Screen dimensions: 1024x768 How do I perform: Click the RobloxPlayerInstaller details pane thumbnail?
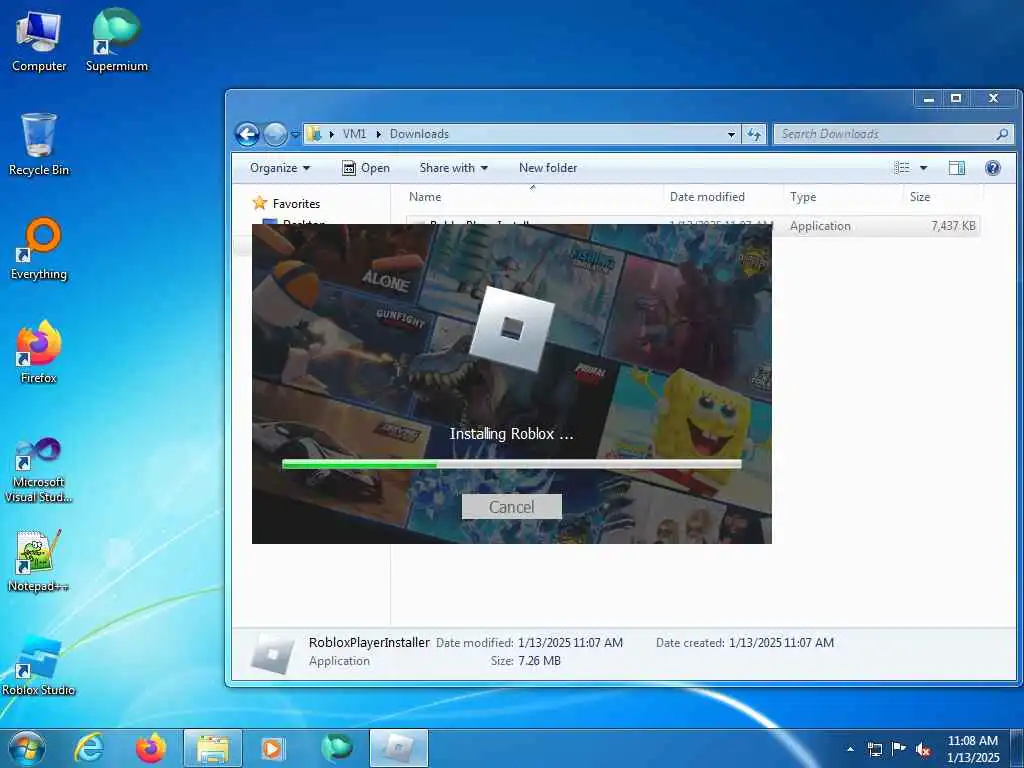(272, 653)
